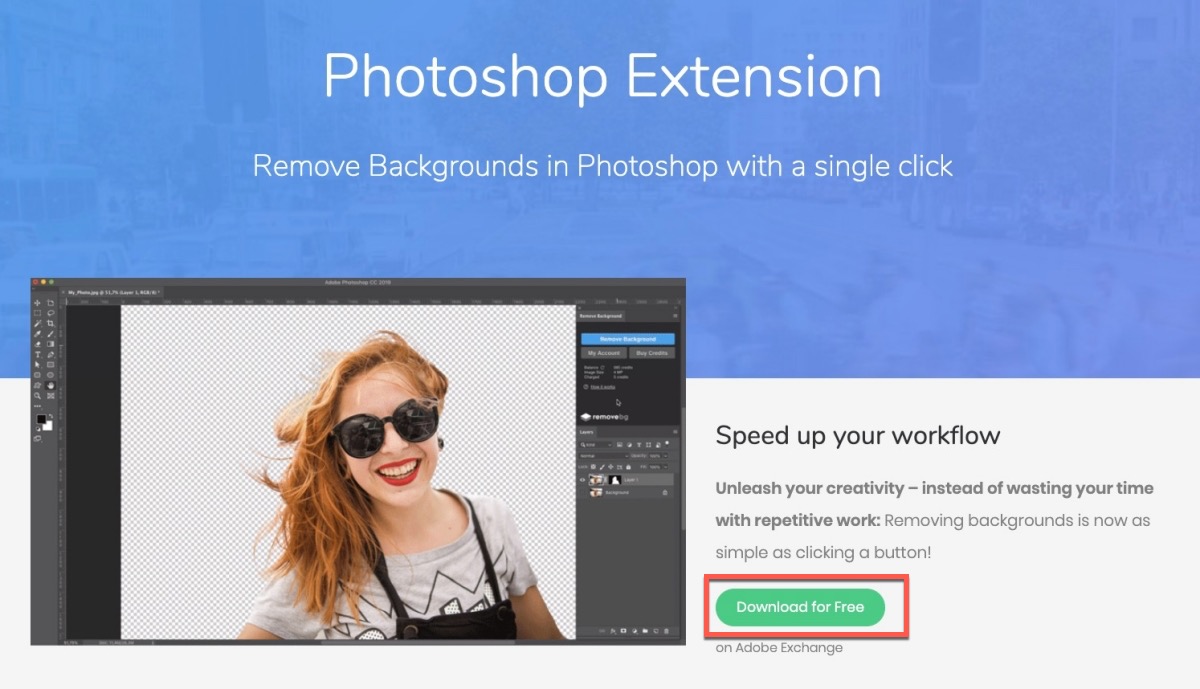Select the Eyedropper tool
Screen dimensions: 1200x689
click(x=37, y=334)
